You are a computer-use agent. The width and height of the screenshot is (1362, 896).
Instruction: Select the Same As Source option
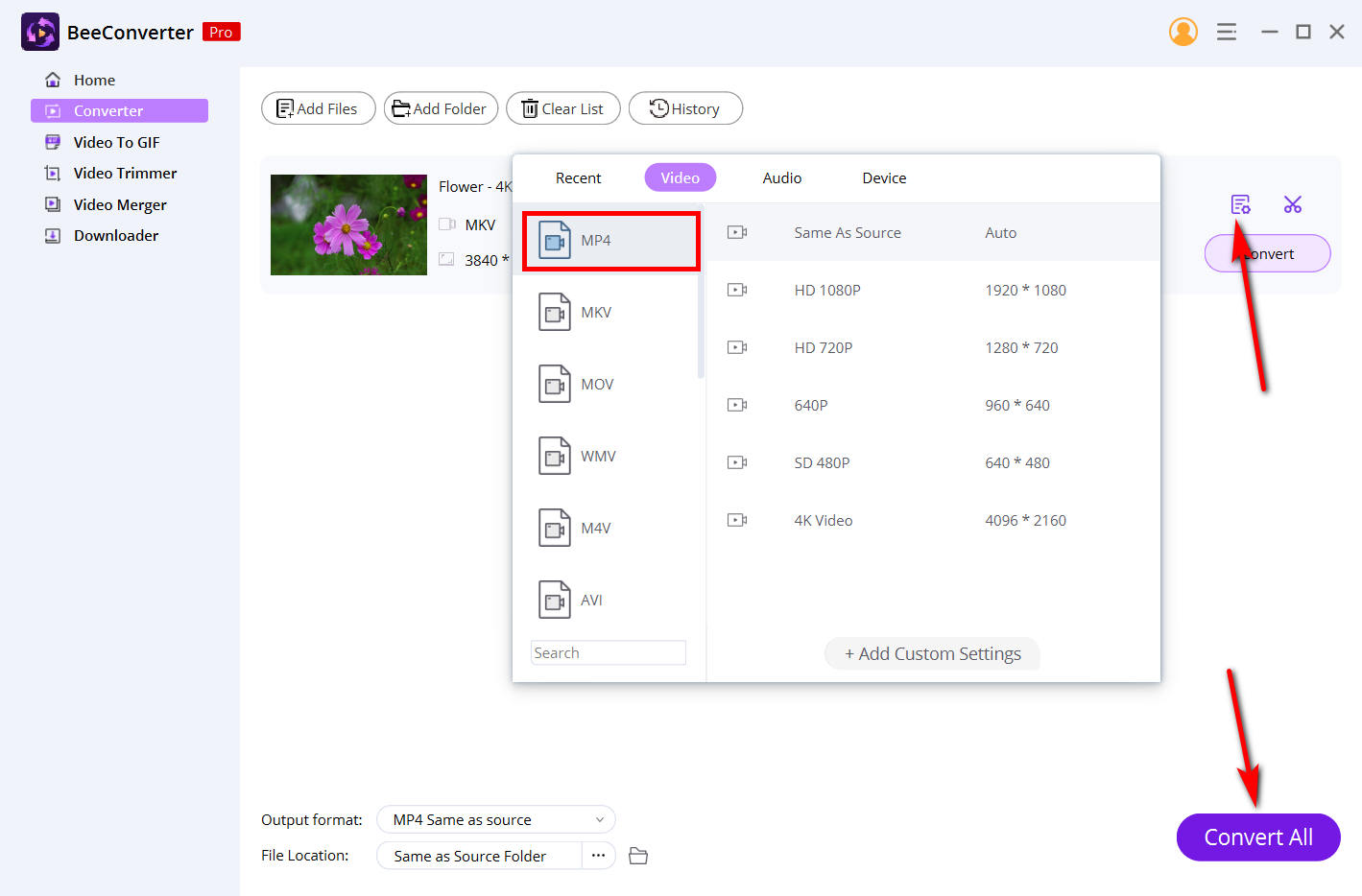(x=848, y=232)
